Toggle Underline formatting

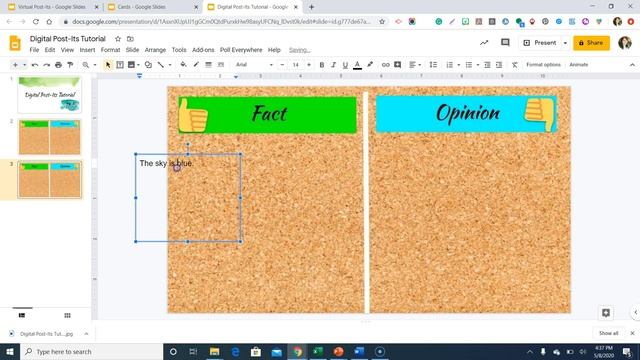345,65
